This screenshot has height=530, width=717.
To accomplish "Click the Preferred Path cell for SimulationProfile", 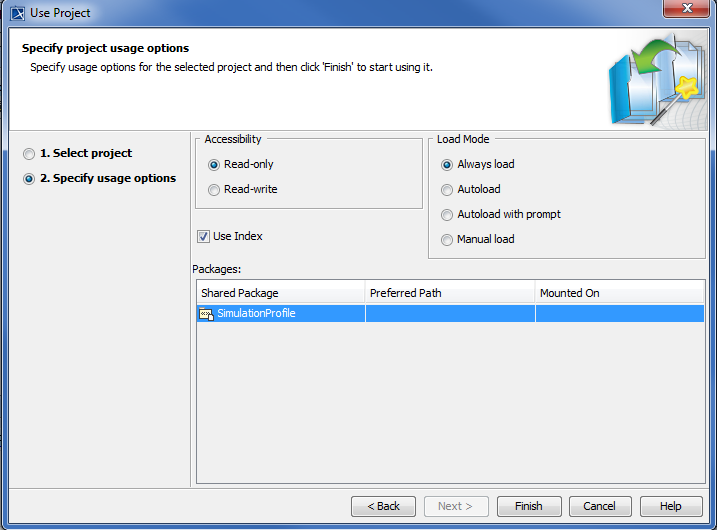I will coord(450,313).
